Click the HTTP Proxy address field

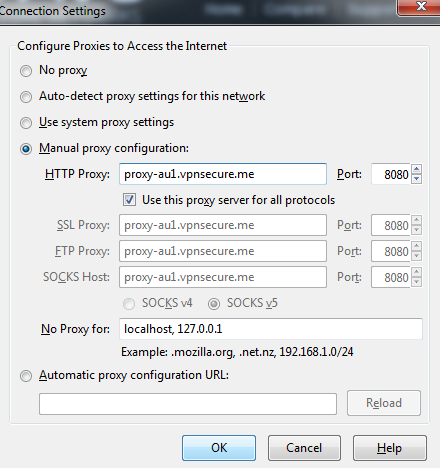point(223,174)
